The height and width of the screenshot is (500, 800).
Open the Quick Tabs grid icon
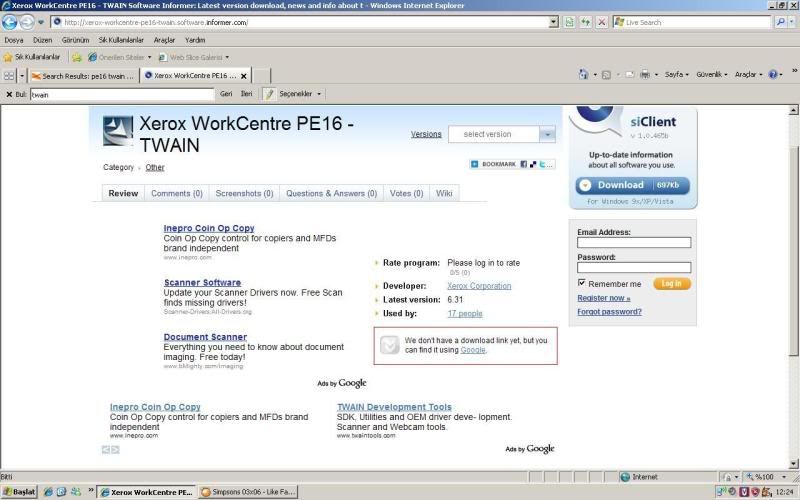coord(9,76)
